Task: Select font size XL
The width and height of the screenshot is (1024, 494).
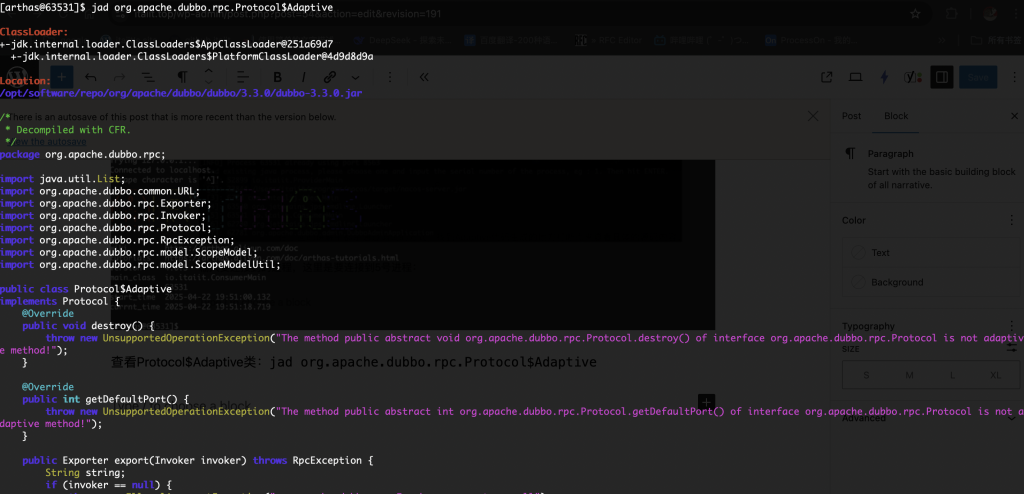Action: pyautogui.click(x=995, y=375)
